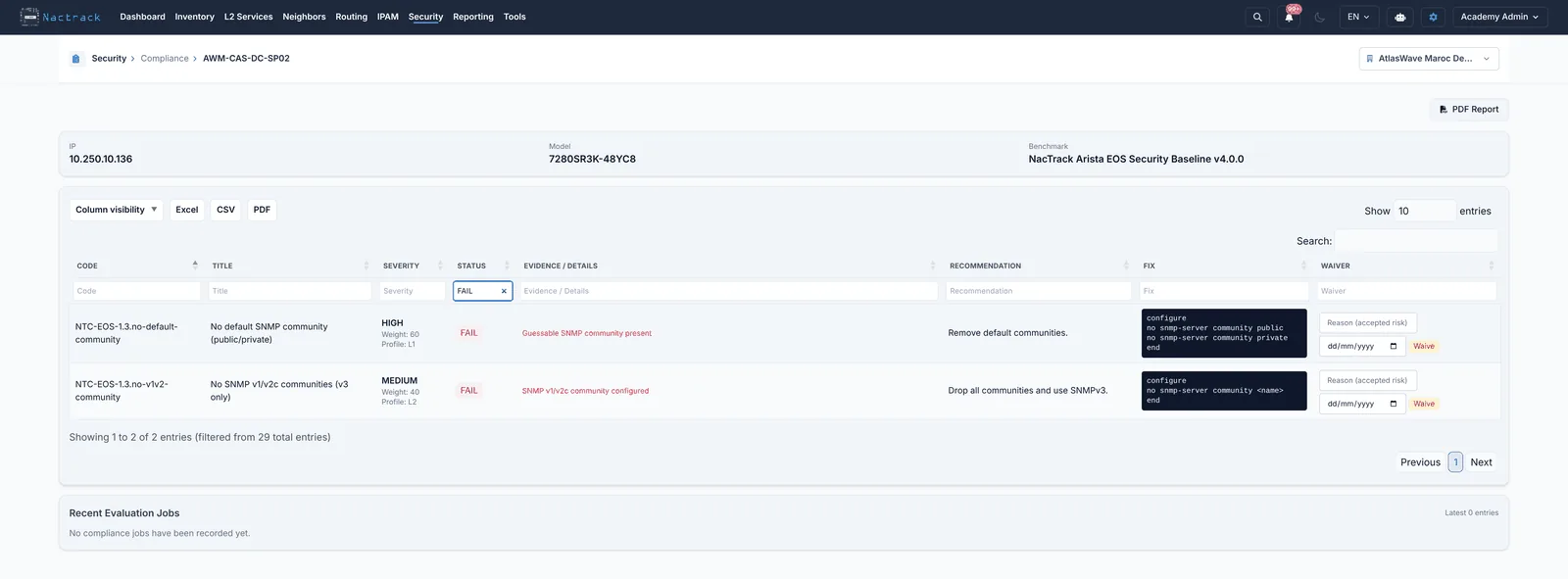The image size is (1568, 579).
Task: Download the PDF Report
Action: (1469, 110)
